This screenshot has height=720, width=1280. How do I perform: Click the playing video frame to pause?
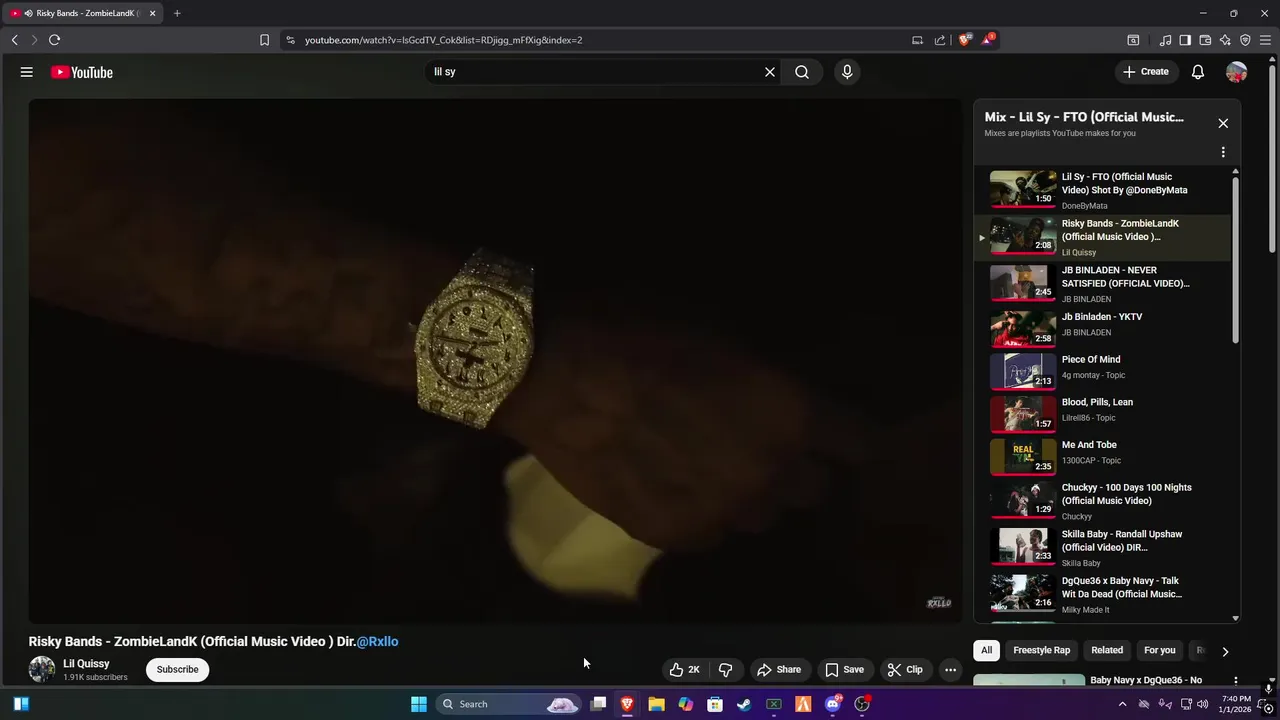tap(495, 361)
